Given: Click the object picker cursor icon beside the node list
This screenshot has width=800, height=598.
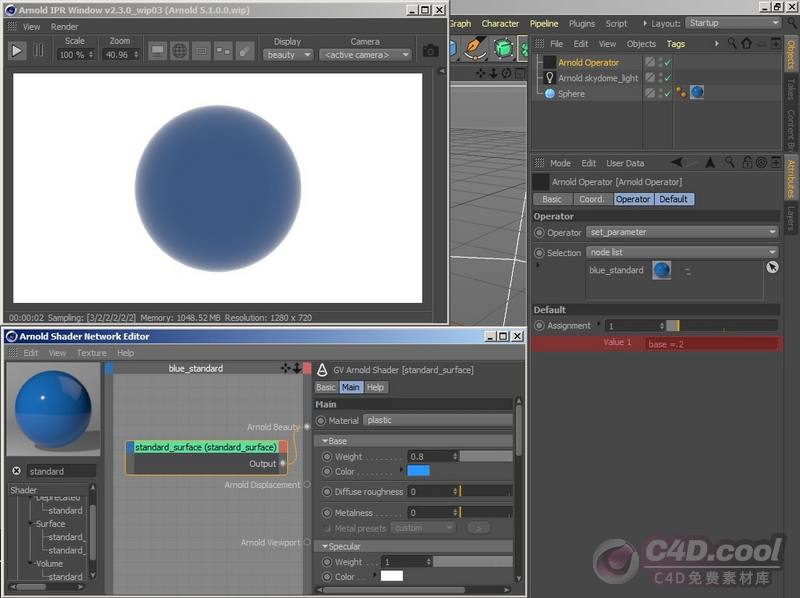Looking at the screenshot, I should point(772,267).
